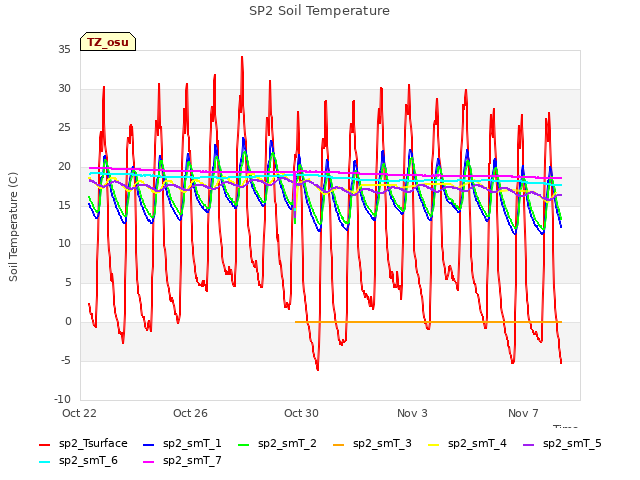Click the red sp2_Tsurface legend swatch
This screenshot has width=640, height=480.
44,444
